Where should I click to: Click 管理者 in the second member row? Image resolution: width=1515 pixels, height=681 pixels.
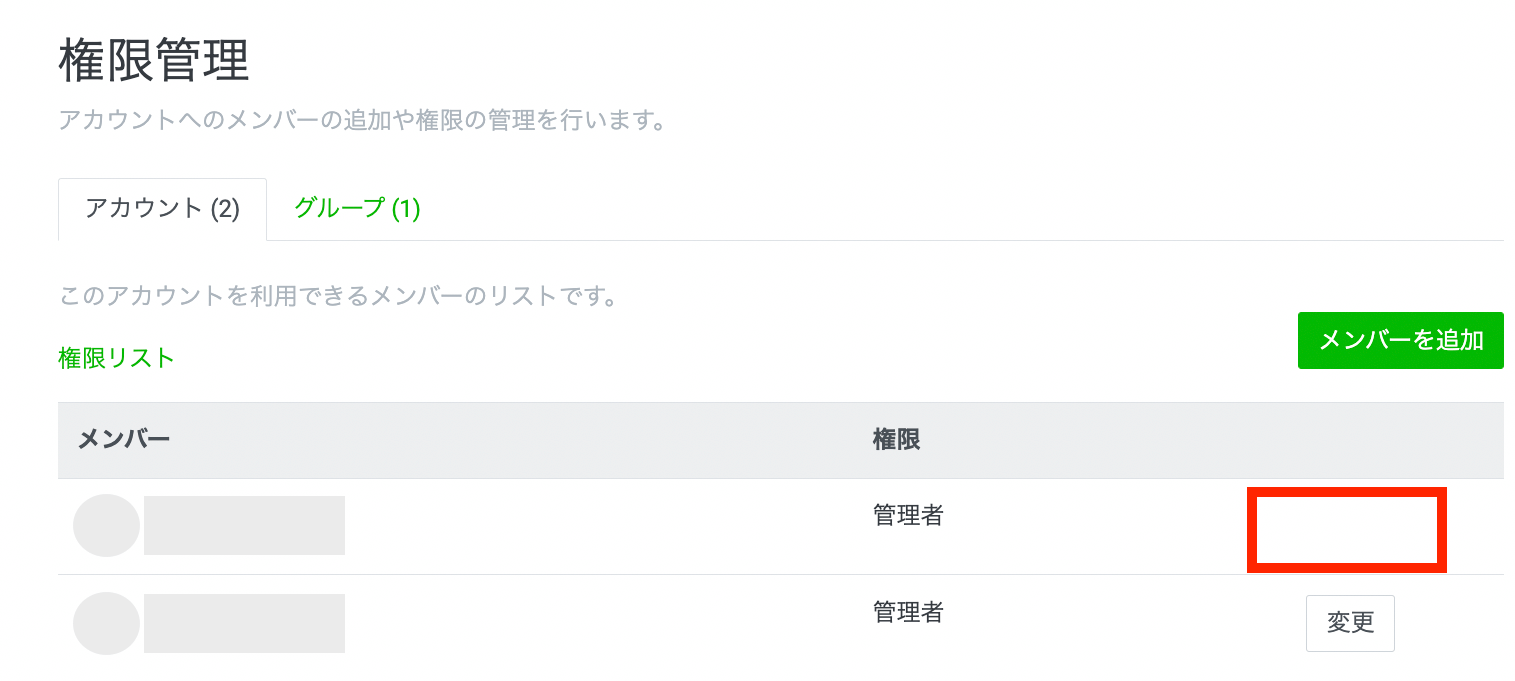pos(908,612)
